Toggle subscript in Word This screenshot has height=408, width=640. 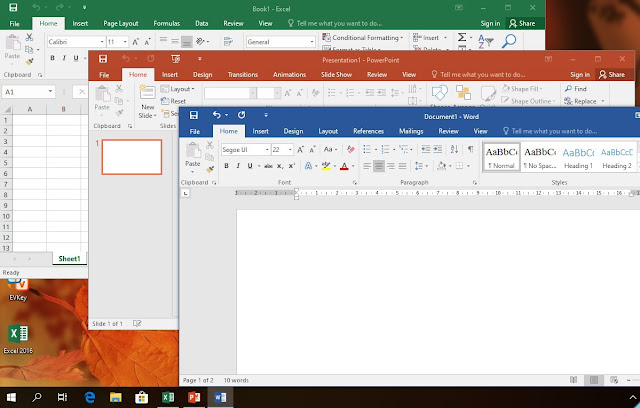coord(280,166)
